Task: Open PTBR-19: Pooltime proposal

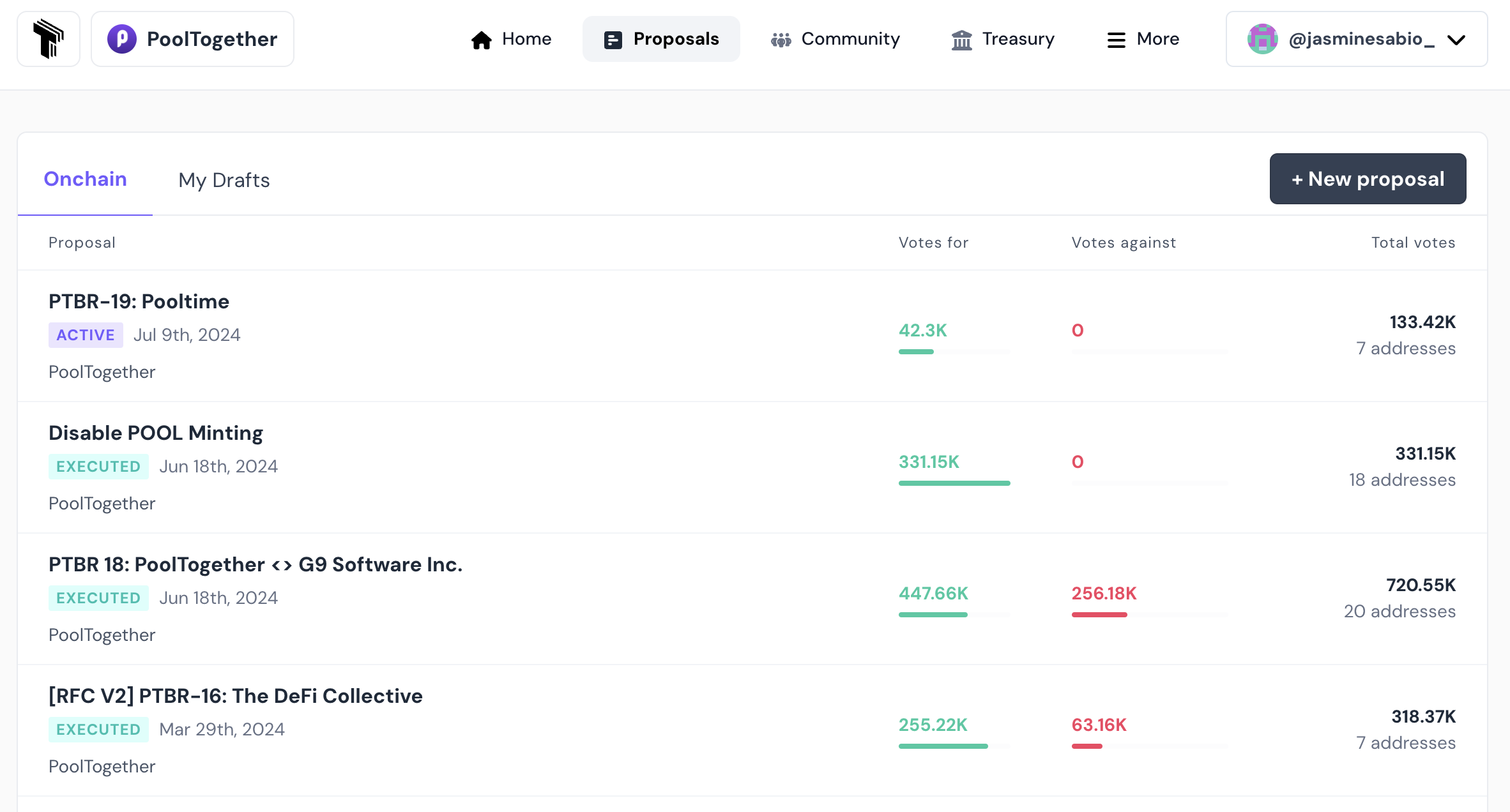Action: click(x=139, y=301)
